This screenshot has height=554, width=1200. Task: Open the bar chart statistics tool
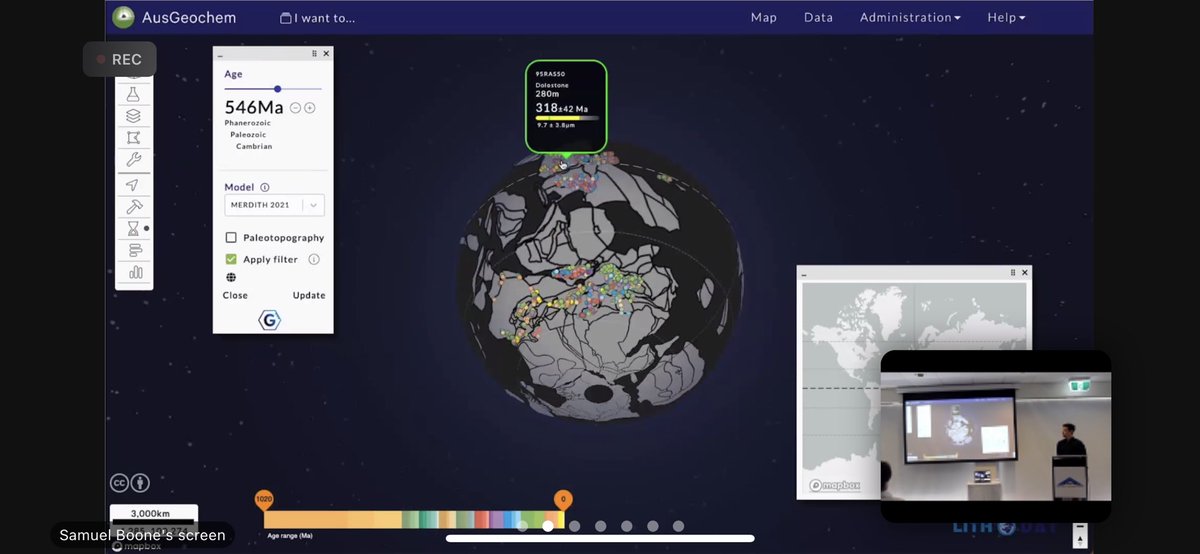pyautogui.click(x=134, y=272)
